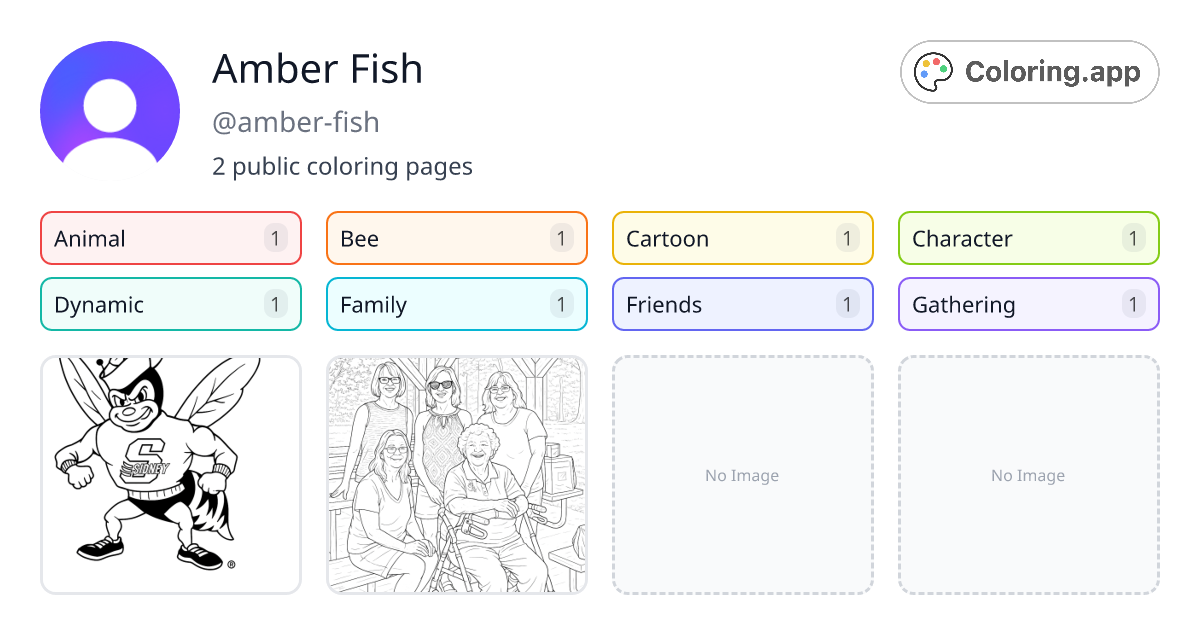This screenshot has width=1200, height=630.
Task: Open the family group coloring page
Action: tap(456, 474)
